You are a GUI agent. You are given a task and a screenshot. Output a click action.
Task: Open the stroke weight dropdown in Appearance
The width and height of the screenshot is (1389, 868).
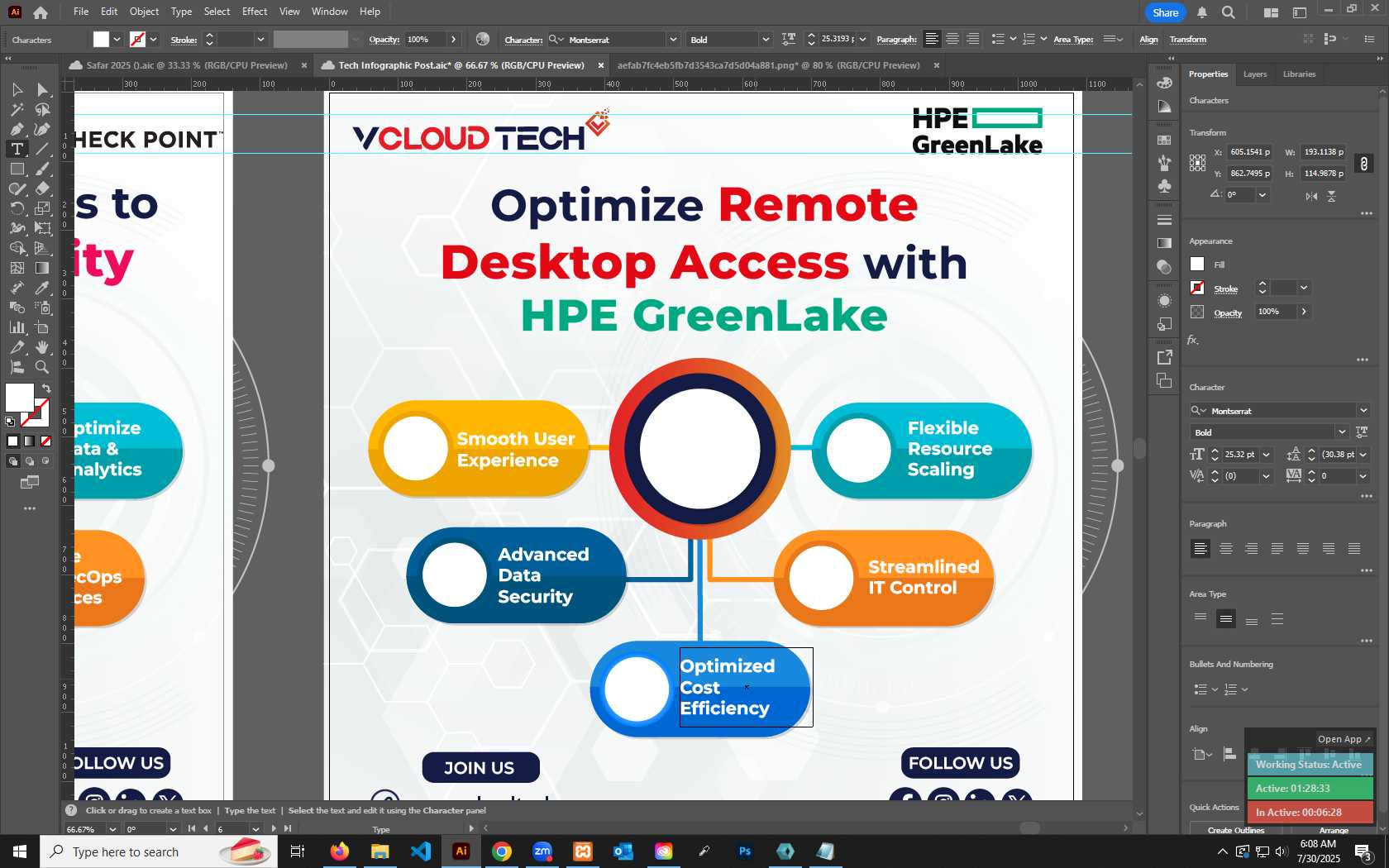[x=1304, y=288]
